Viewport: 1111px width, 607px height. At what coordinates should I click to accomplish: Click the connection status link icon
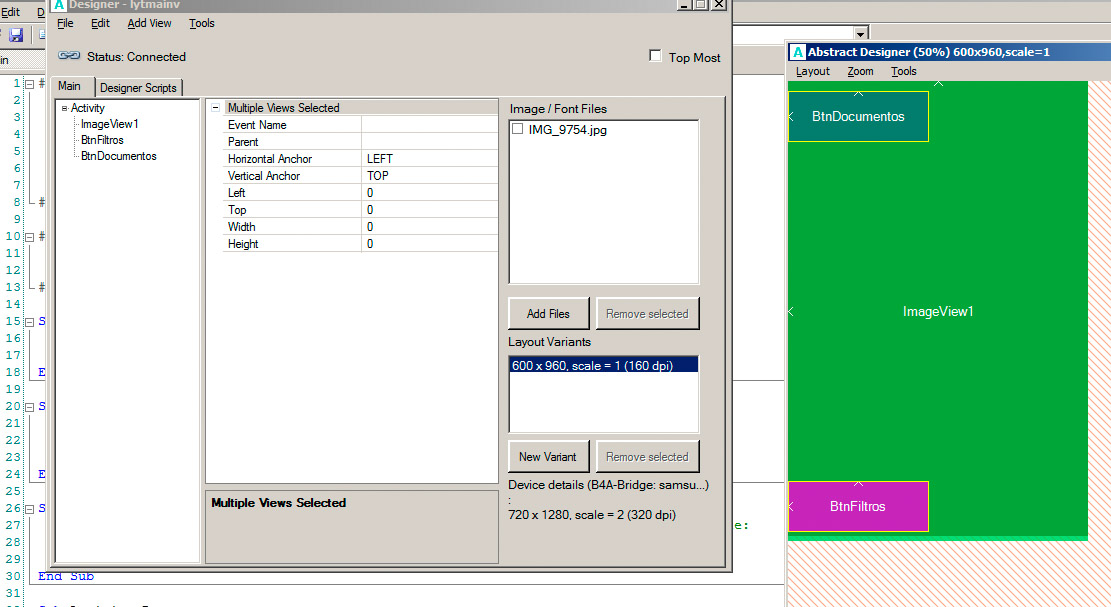(69, 55)
